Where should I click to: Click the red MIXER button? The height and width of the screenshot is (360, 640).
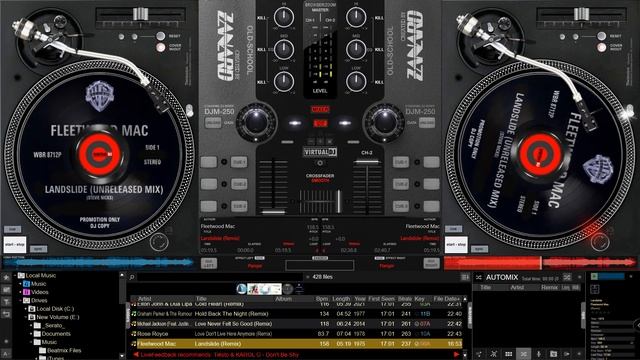point(320,109)
